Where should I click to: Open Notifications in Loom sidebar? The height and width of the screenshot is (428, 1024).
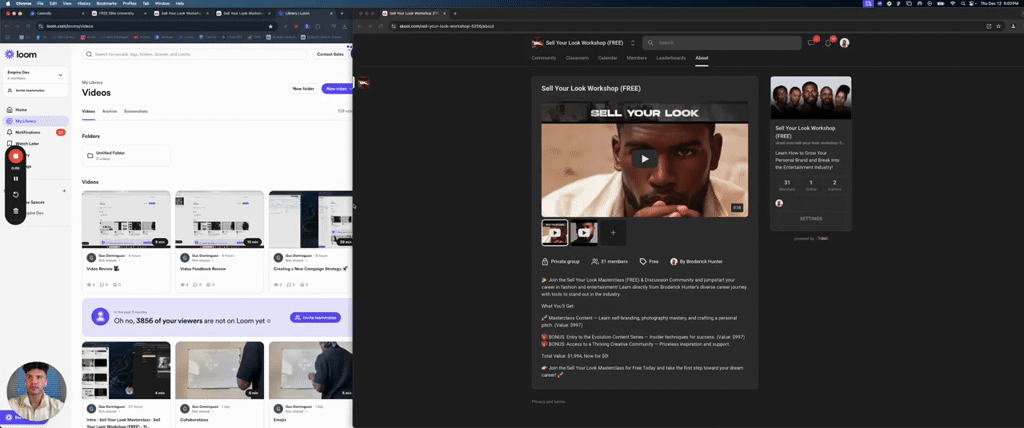point(37,132)
